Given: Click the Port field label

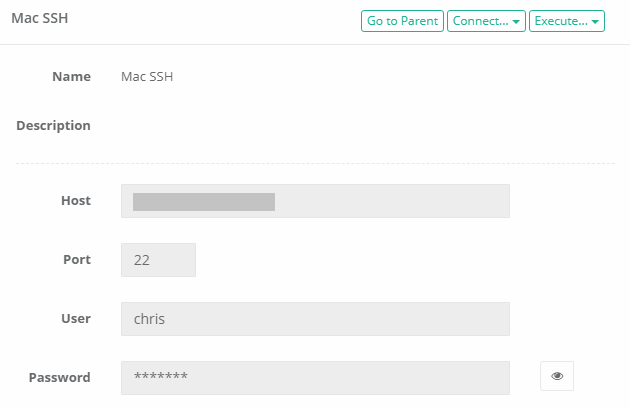Looking at the screenshot, I should coord(77,260).
